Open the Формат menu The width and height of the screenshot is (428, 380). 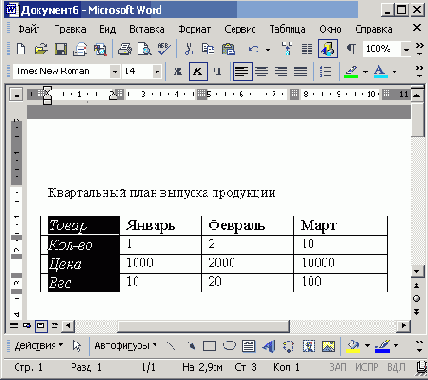[195, 29]
